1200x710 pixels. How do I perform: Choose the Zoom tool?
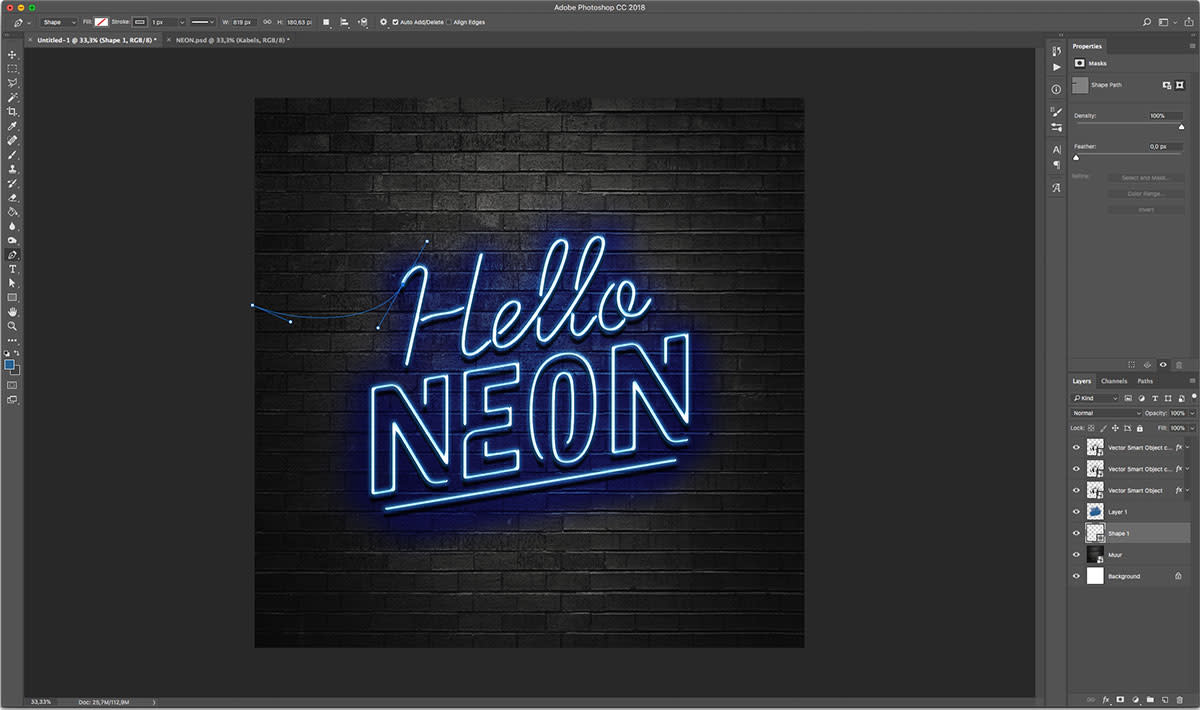click(13, 326)
